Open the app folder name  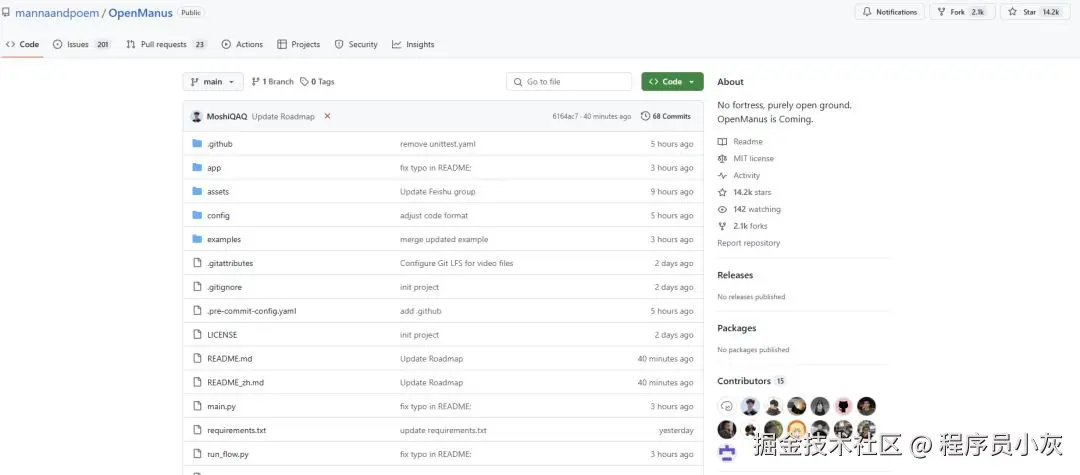pos(214,167)
